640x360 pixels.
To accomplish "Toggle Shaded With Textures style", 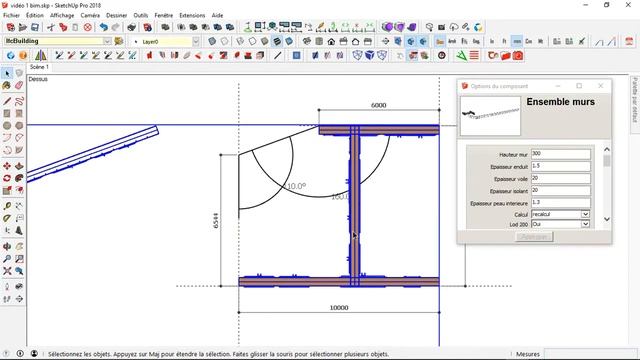I will [x=277, y=41].
